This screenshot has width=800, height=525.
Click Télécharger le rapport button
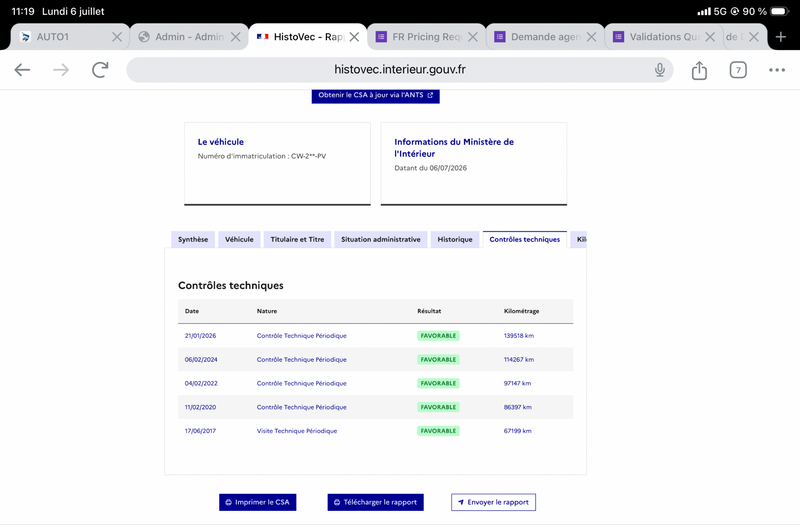(376, 502)
